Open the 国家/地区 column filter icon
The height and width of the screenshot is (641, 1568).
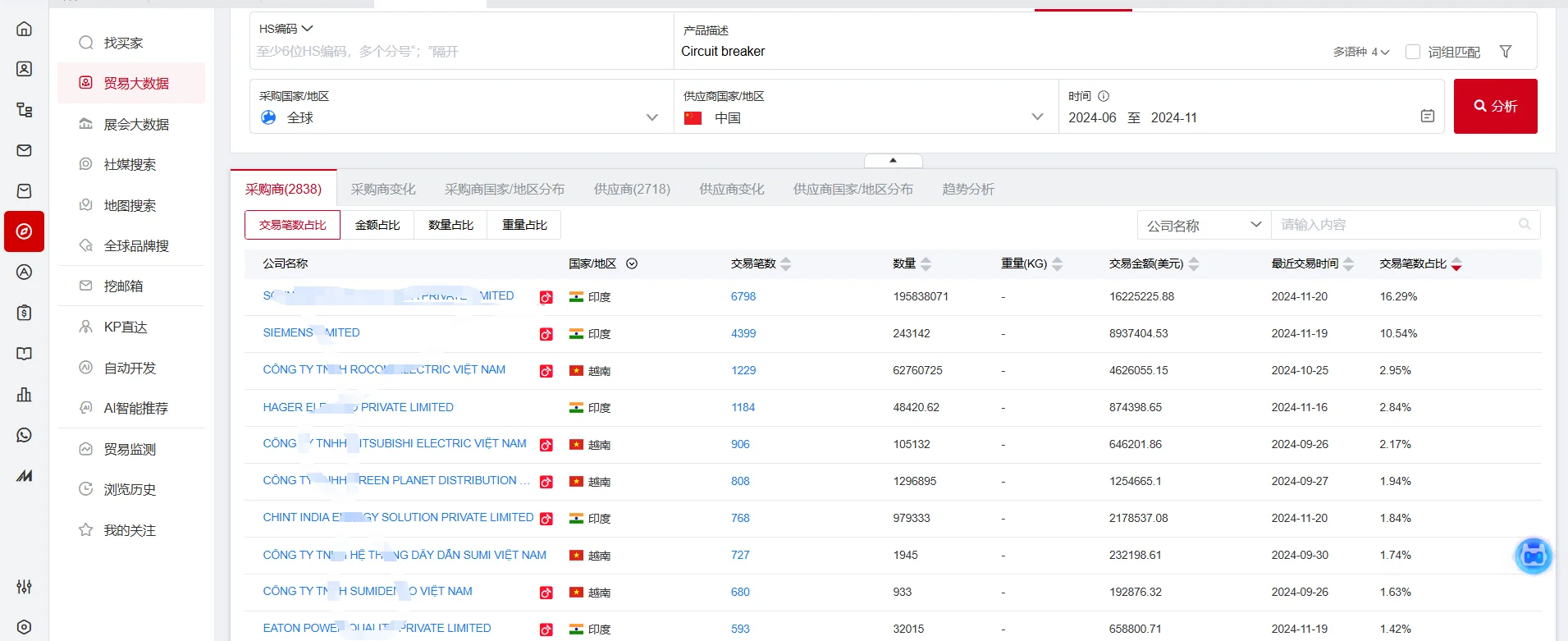tap(632, 263)
